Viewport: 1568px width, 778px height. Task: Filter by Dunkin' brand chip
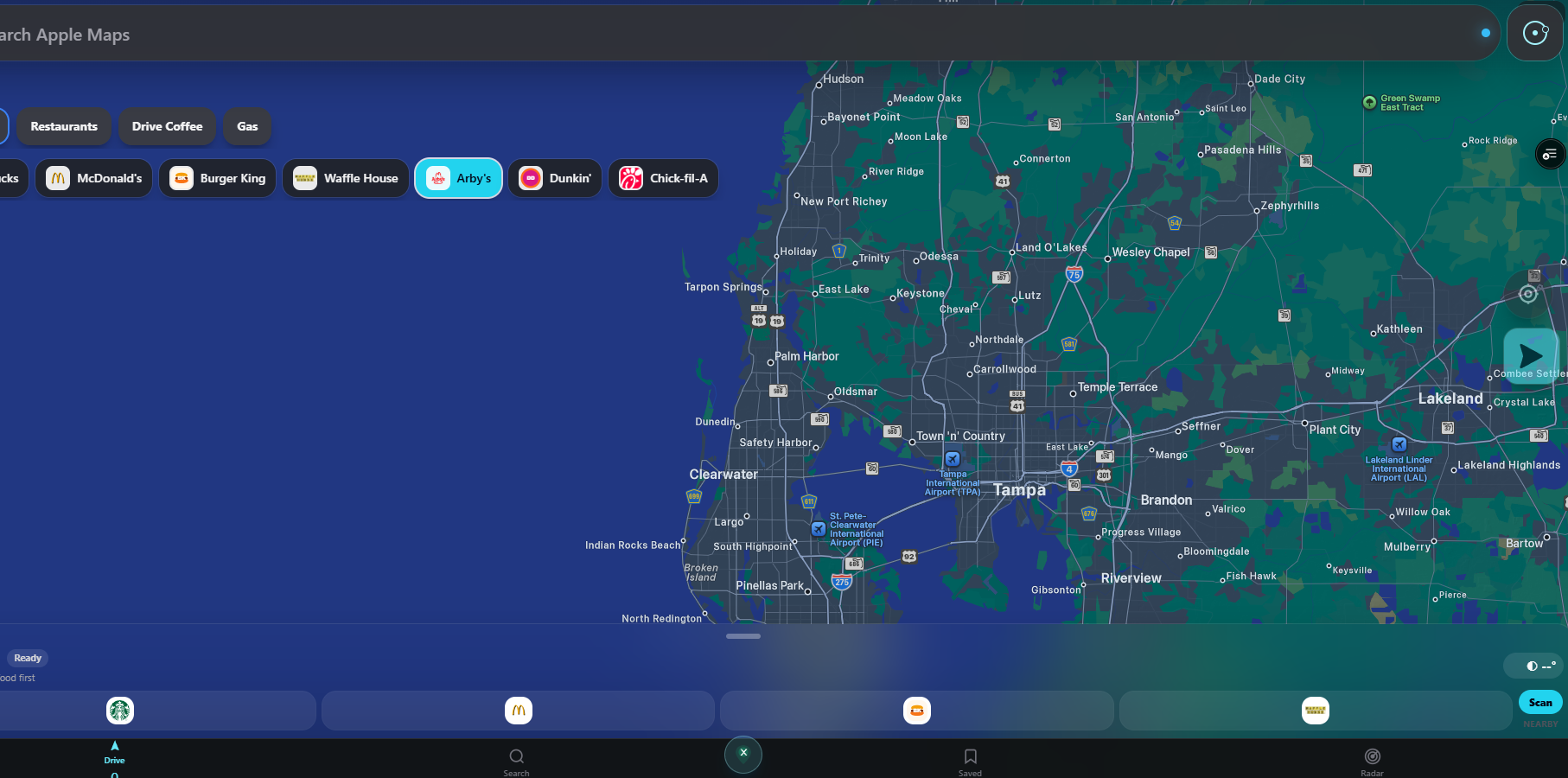point(555,178)
